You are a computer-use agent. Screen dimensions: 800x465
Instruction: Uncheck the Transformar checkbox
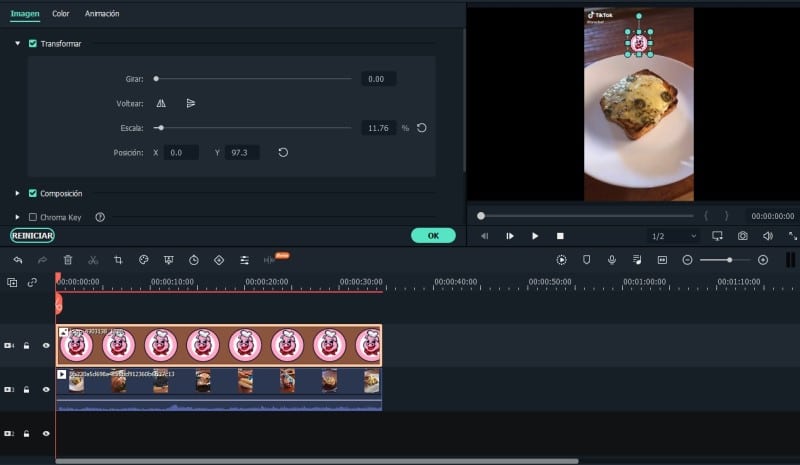33,43
